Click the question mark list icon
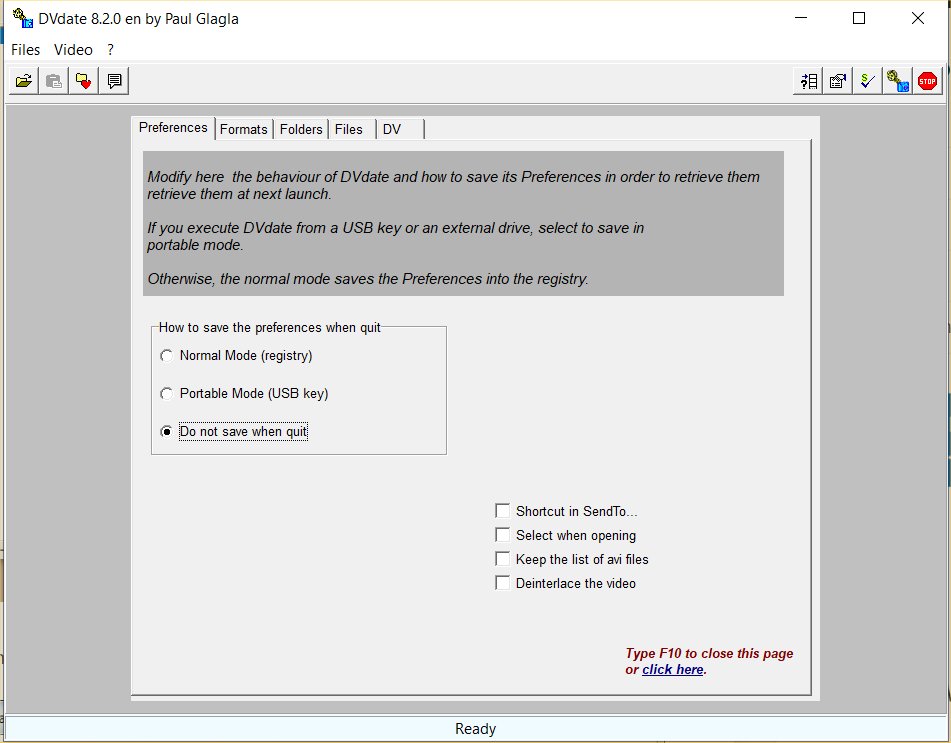The image size is (951, 743). [808, 81]
